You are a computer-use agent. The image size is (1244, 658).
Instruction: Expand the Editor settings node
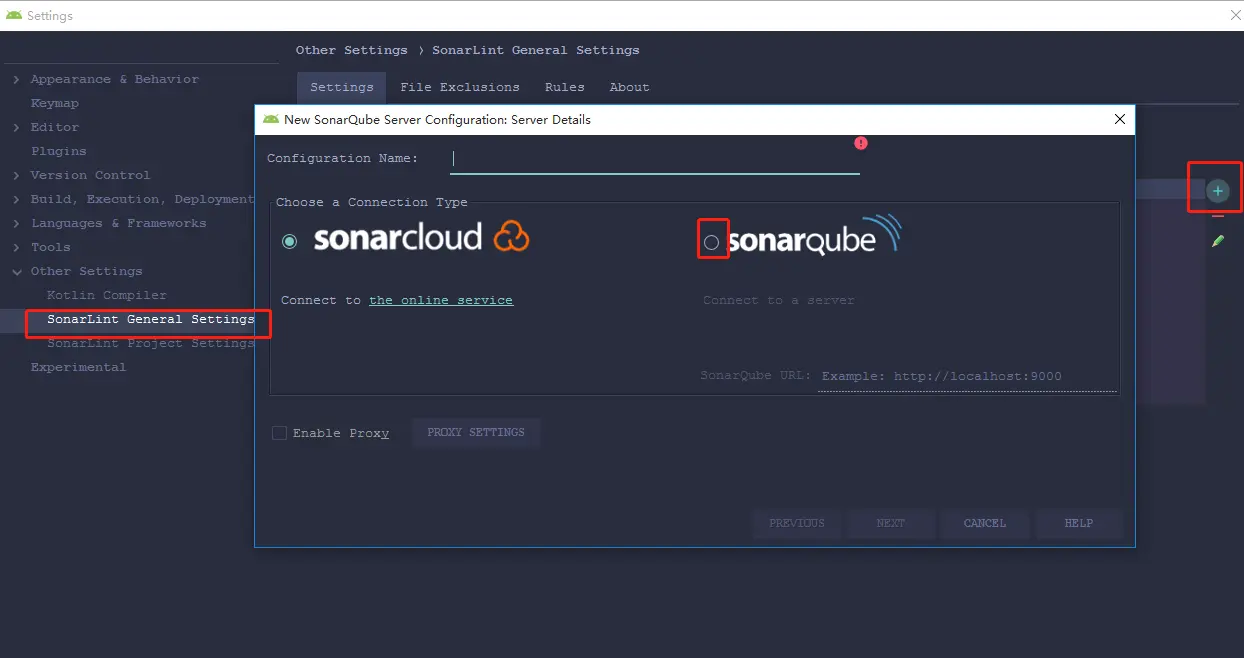tap(16, 127)
